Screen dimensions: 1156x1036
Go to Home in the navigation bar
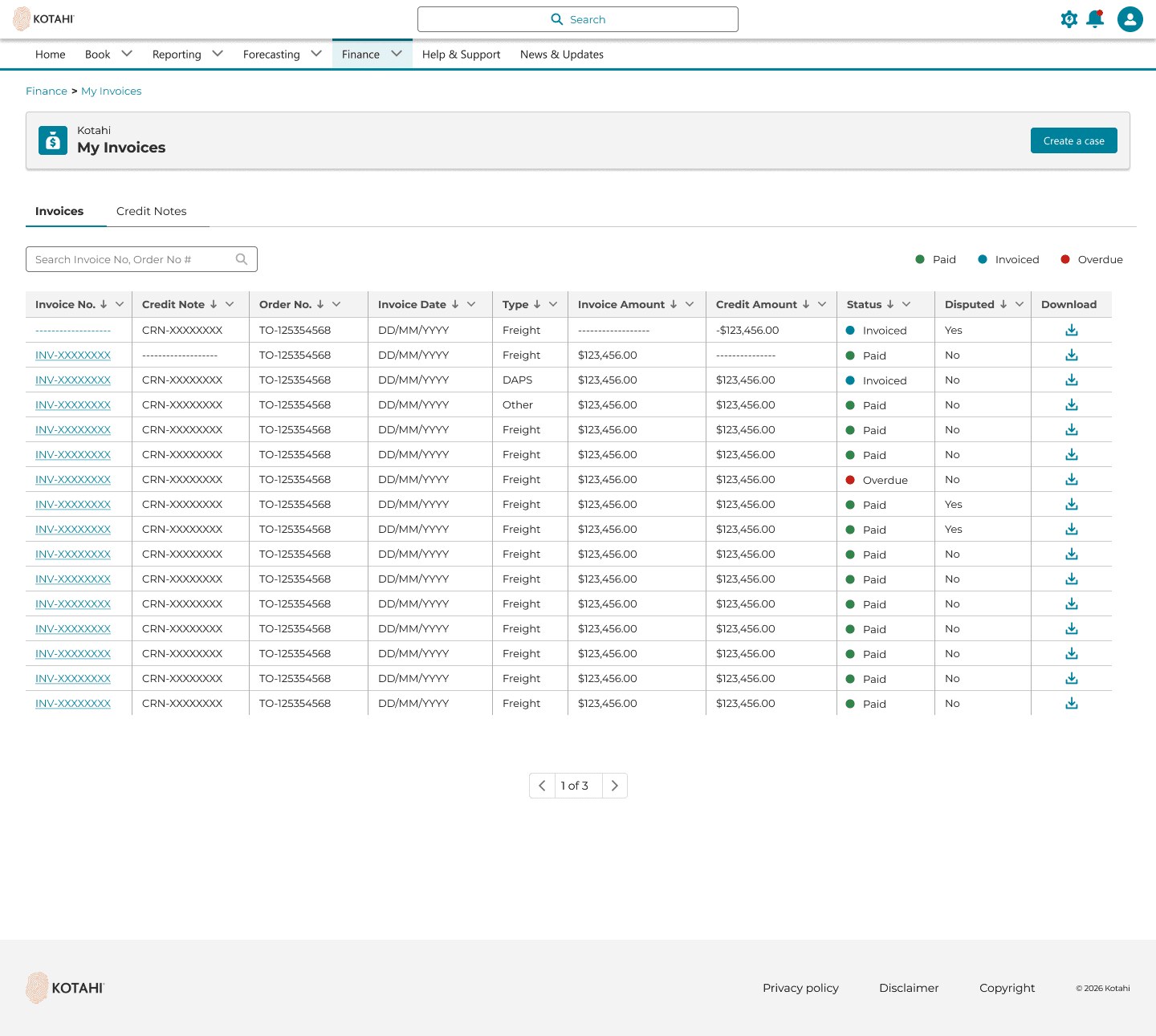tap(51, 55)
